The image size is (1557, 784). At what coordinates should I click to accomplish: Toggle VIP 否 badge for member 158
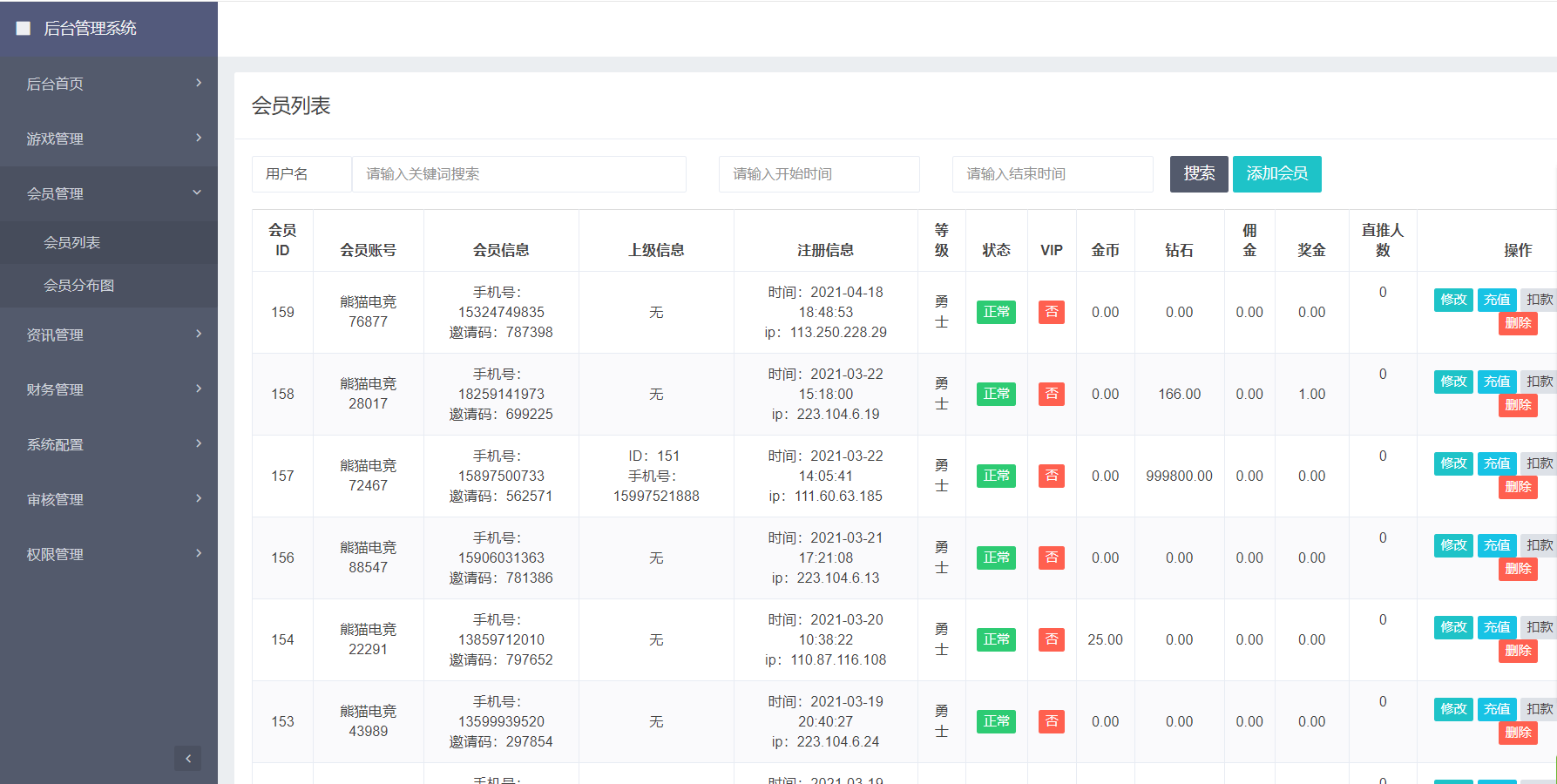[x=1051, y=394]
